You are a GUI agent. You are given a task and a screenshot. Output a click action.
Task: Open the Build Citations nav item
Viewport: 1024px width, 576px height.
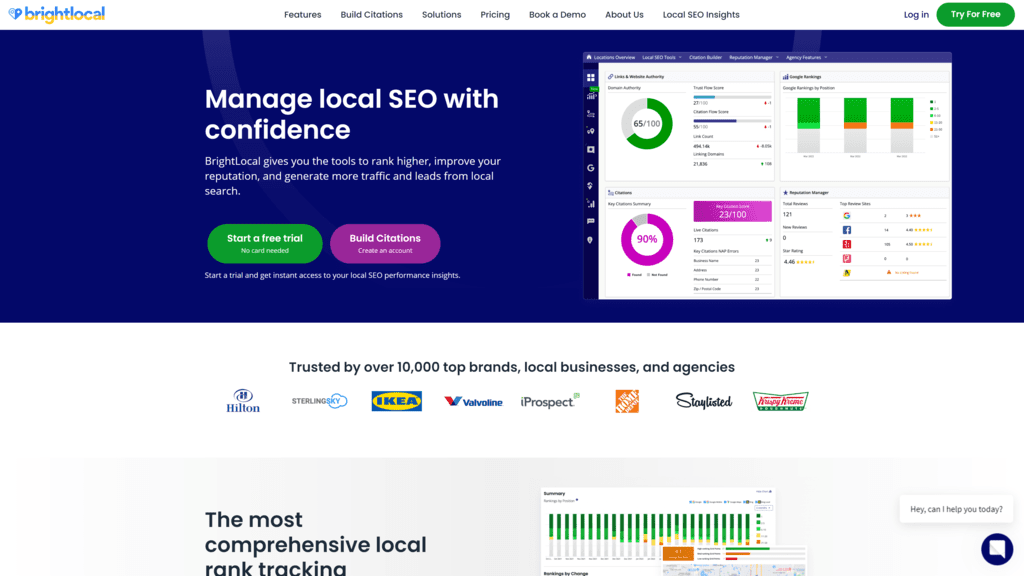pyautogui.click(x=372, y=14)
